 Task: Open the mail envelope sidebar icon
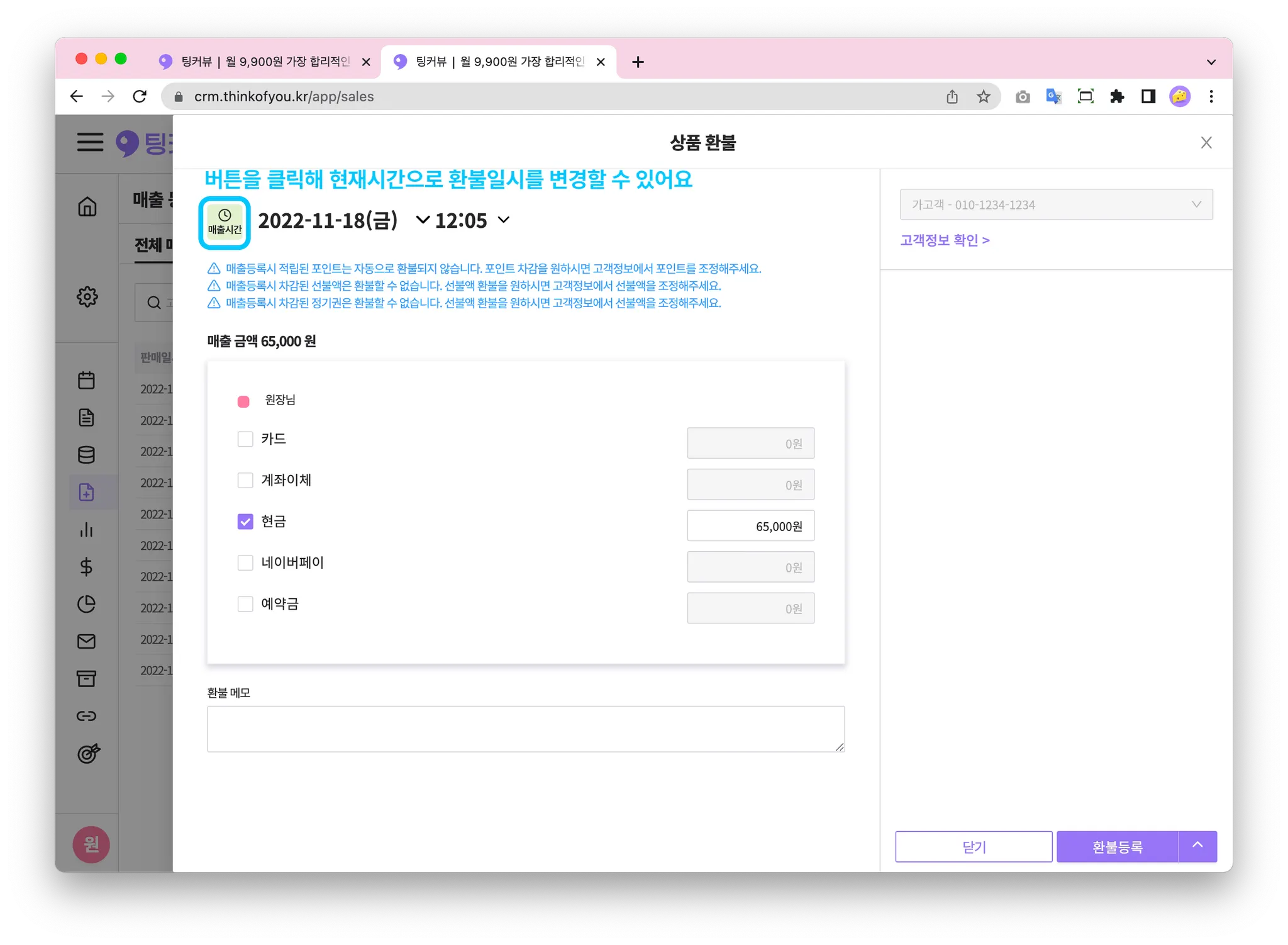(x=87, y=641)
